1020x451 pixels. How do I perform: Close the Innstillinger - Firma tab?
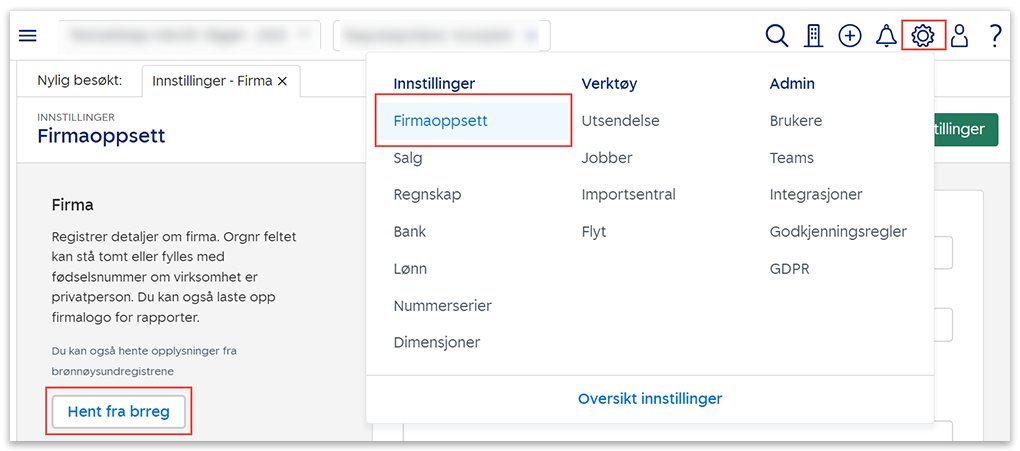coord(282,81)
